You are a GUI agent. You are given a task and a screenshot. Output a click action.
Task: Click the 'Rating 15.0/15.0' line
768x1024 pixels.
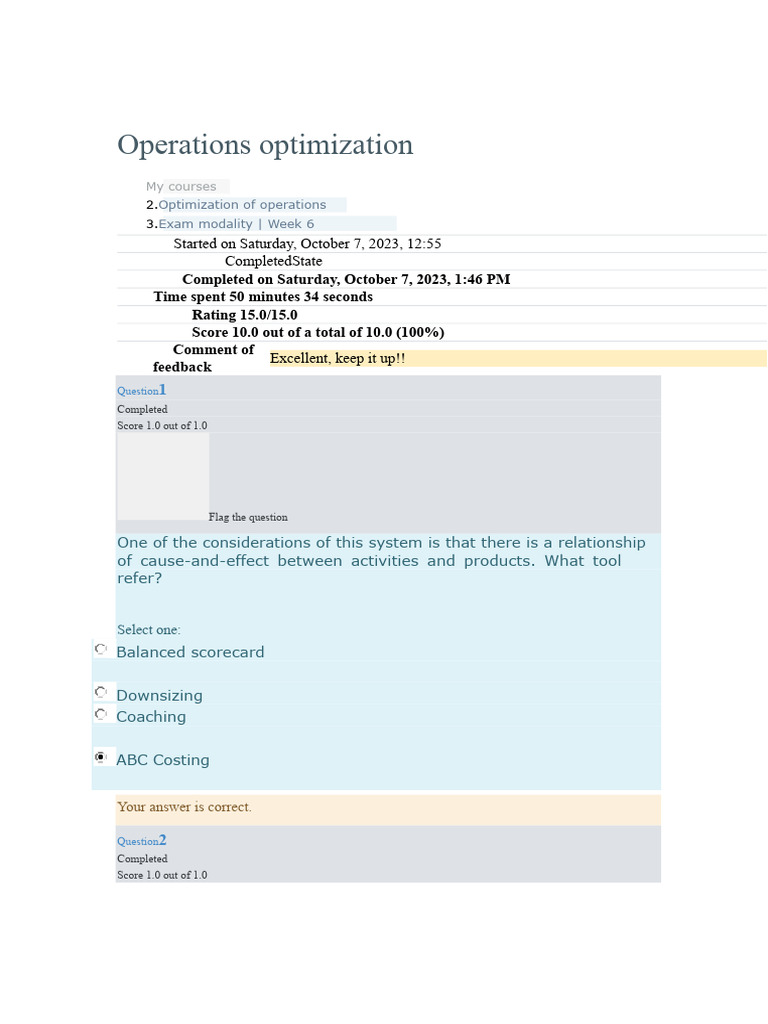tap(244, 315)
